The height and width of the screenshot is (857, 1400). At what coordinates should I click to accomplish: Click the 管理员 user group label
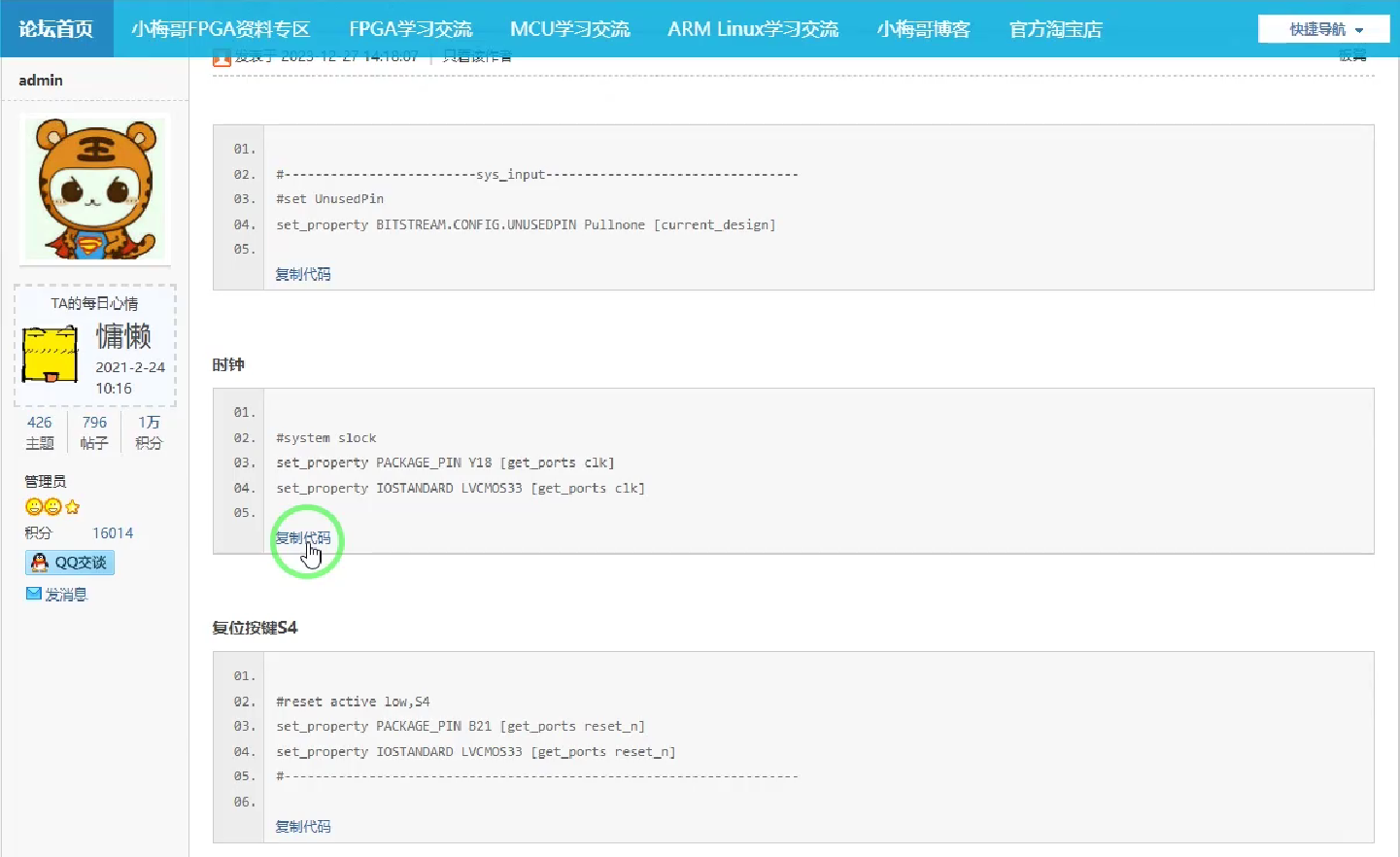tap(46, 481)
